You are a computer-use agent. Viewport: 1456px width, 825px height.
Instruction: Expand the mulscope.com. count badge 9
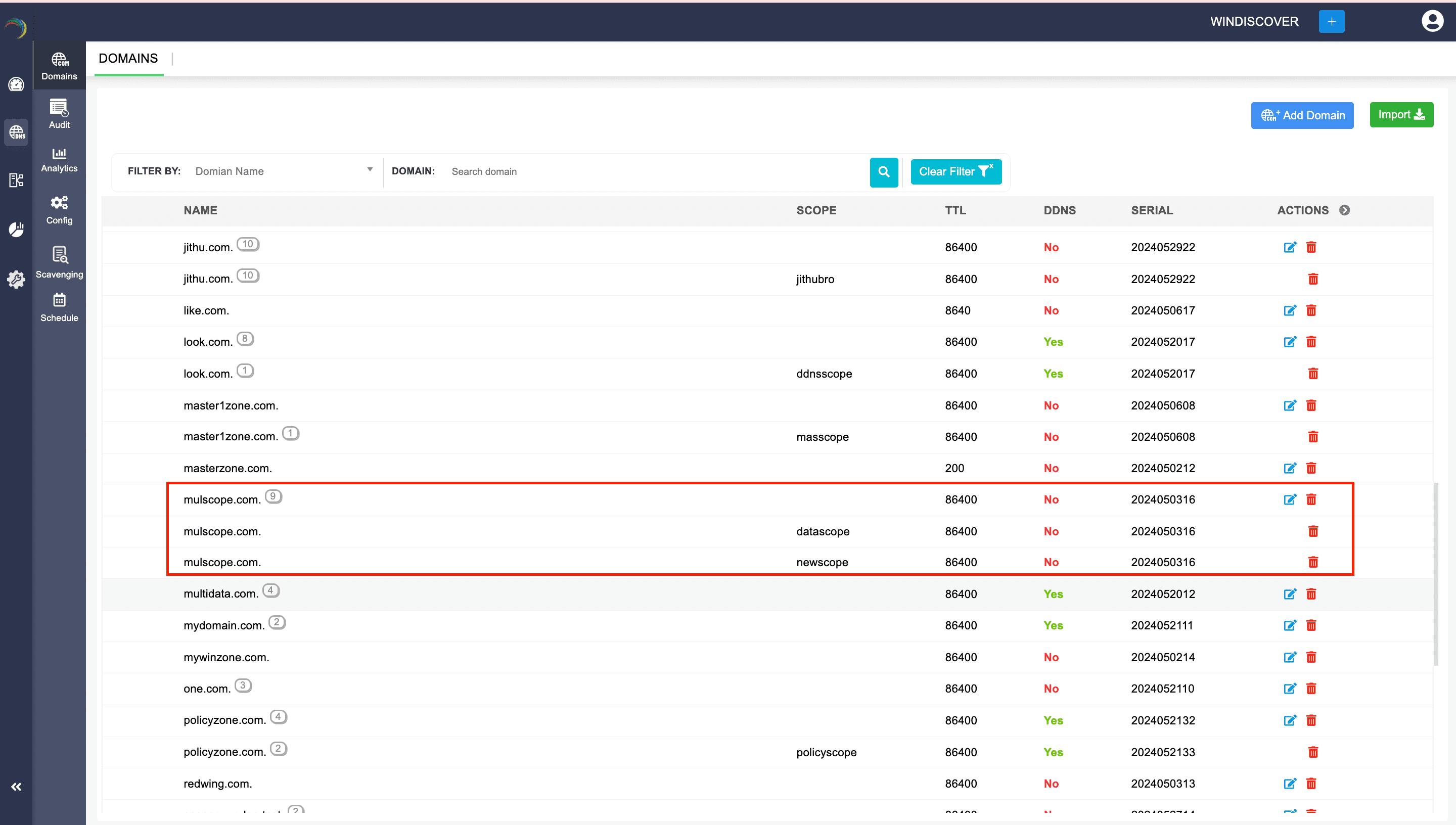[x=273, y=496]
